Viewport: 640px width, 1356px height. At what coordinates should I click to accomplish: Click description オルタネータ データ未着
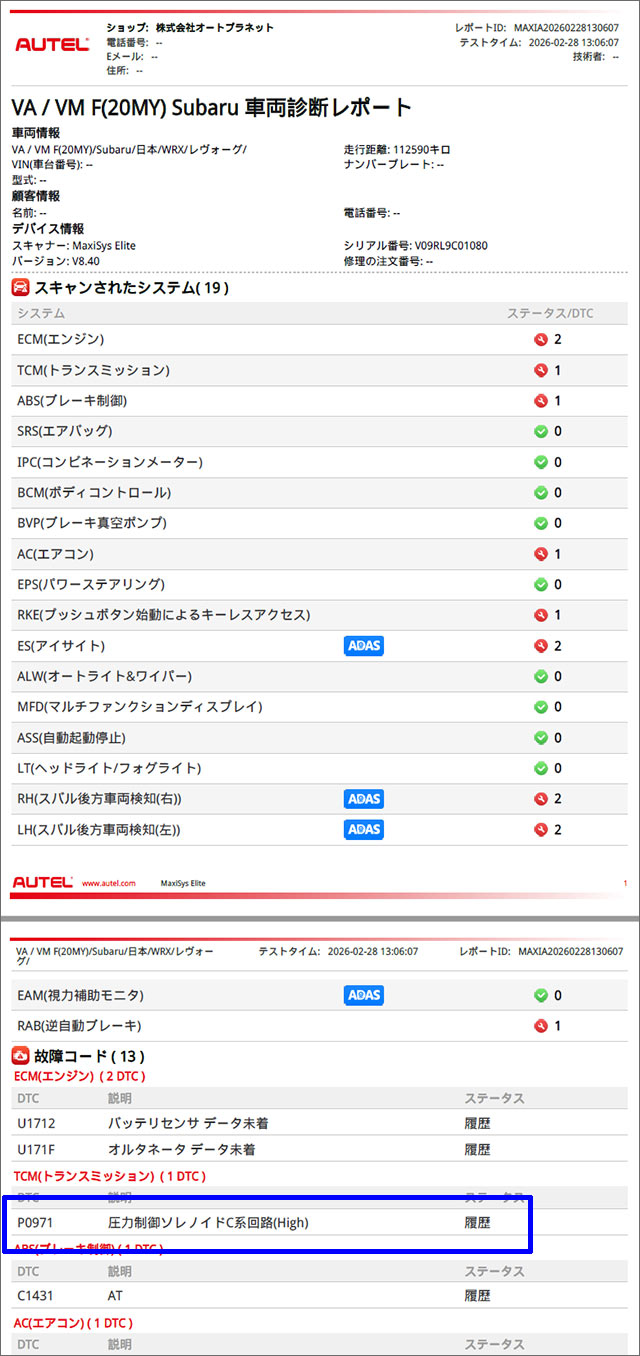point(181,1150)
